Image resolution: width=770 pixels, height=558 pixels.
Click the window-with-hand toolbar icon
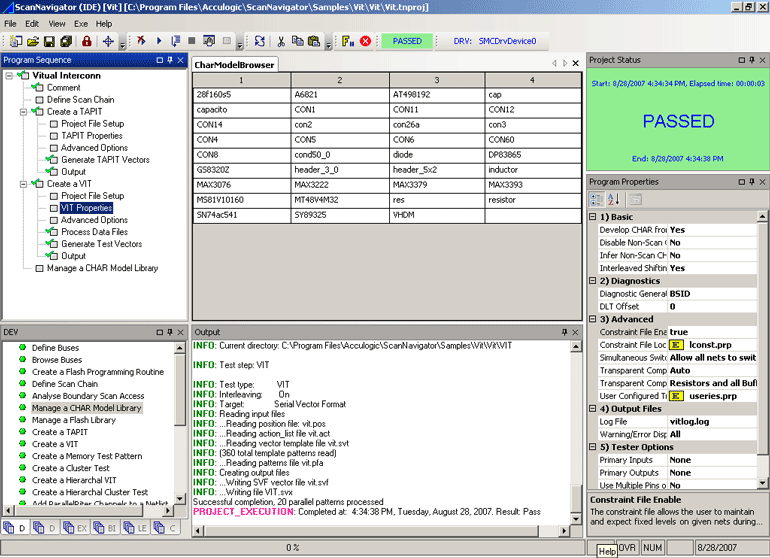(x=209, y=41)
